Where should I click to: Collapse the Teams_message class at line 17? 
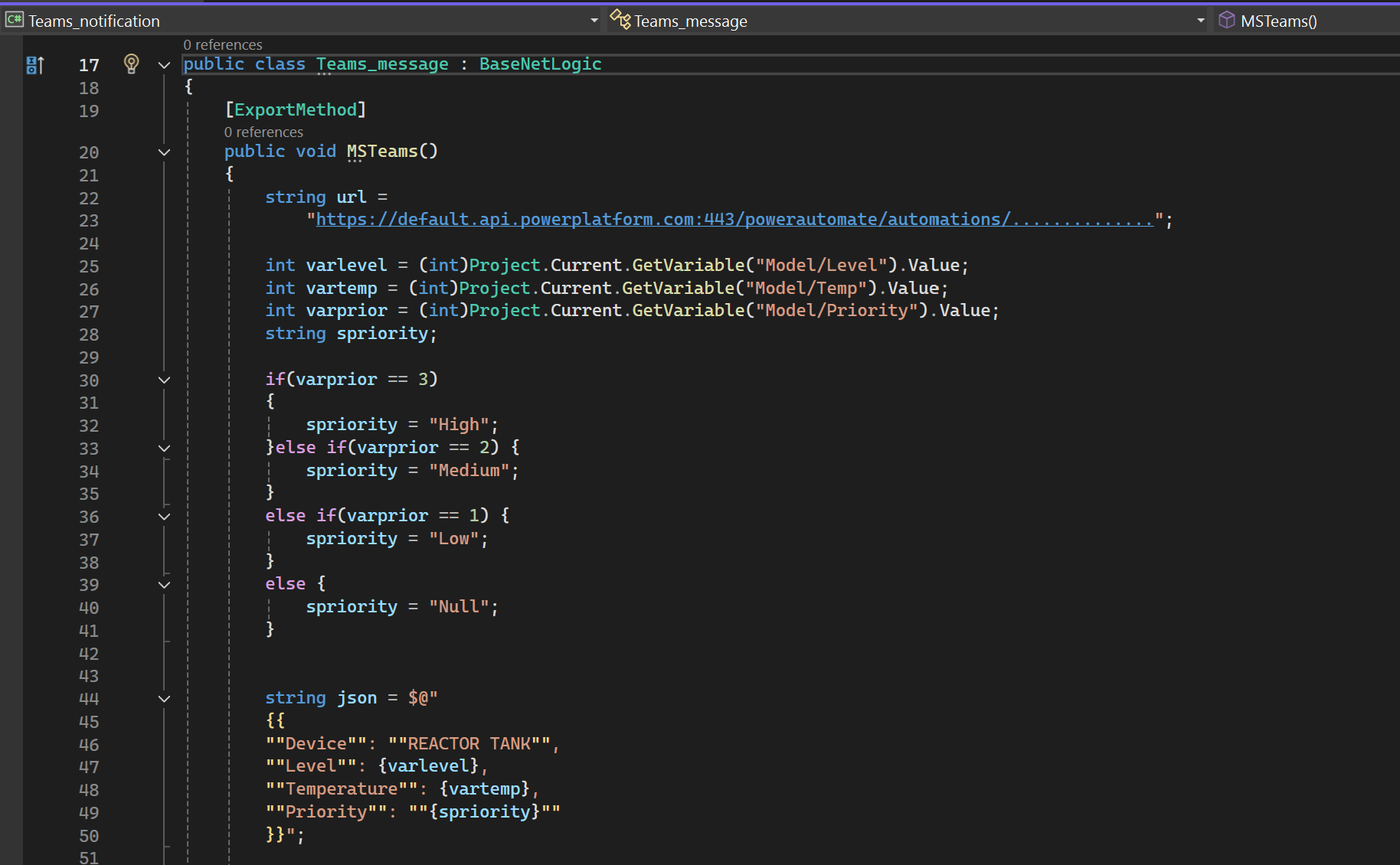(x=164, y=65)
